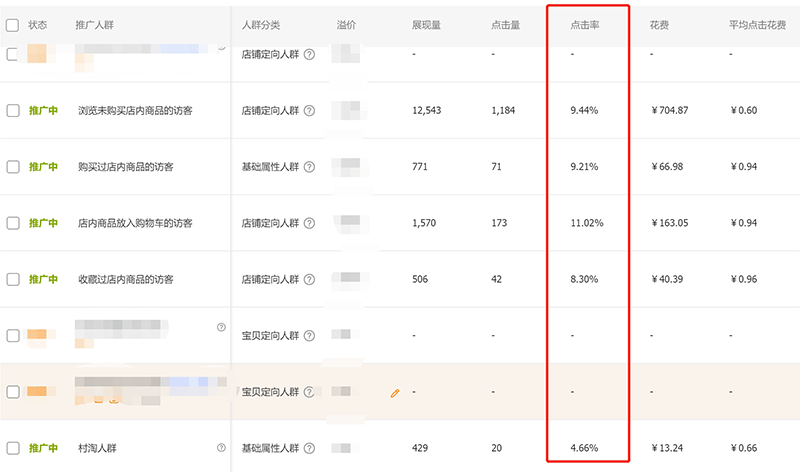
Task: Select the checkbox for 村淘人群 row
Action: (13, 448)
